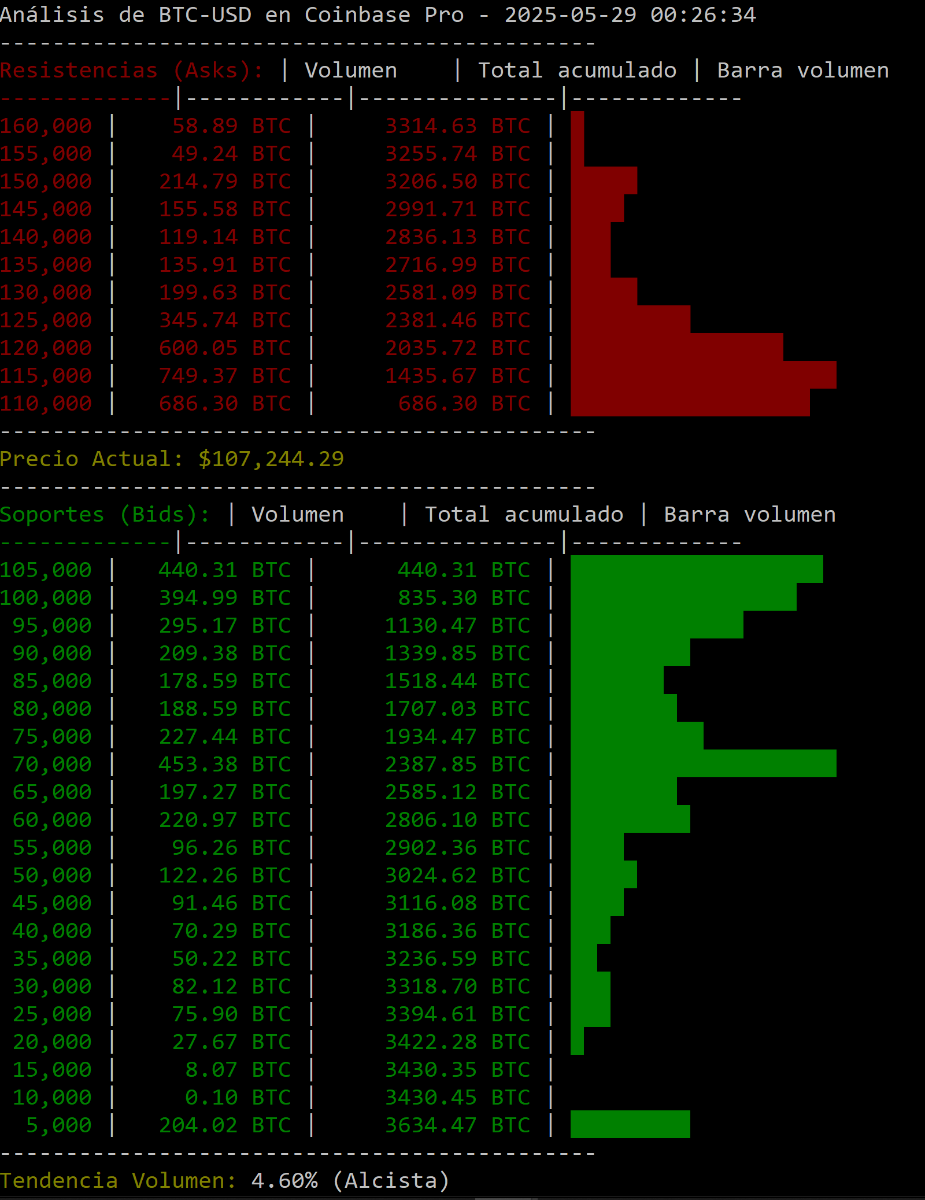Select the ask price 140,000
925x1200 pixels.
46,237
